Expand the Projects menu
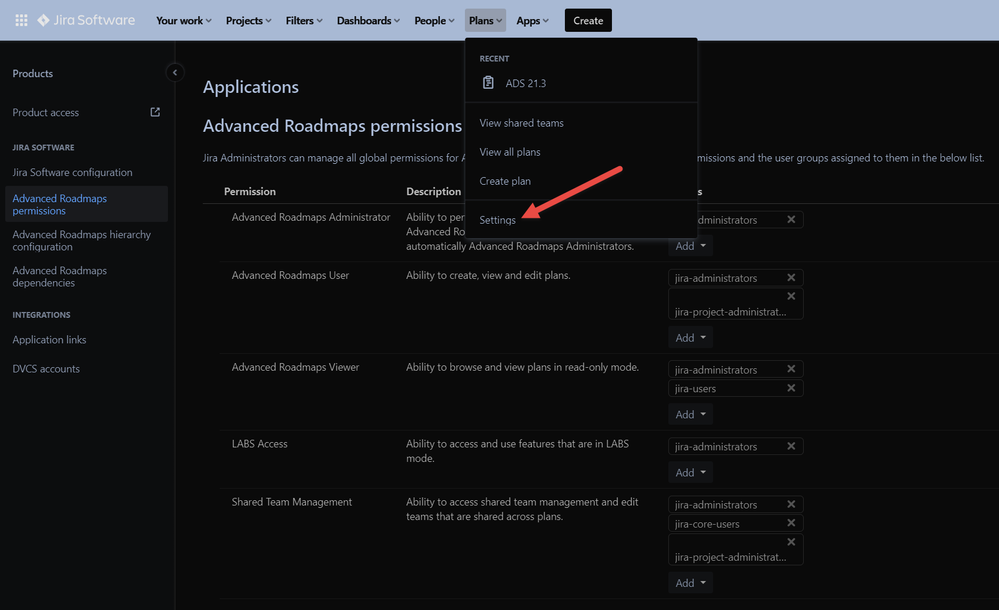The height and width of the screenshot is (610, 999). click(x=248, y=20)
